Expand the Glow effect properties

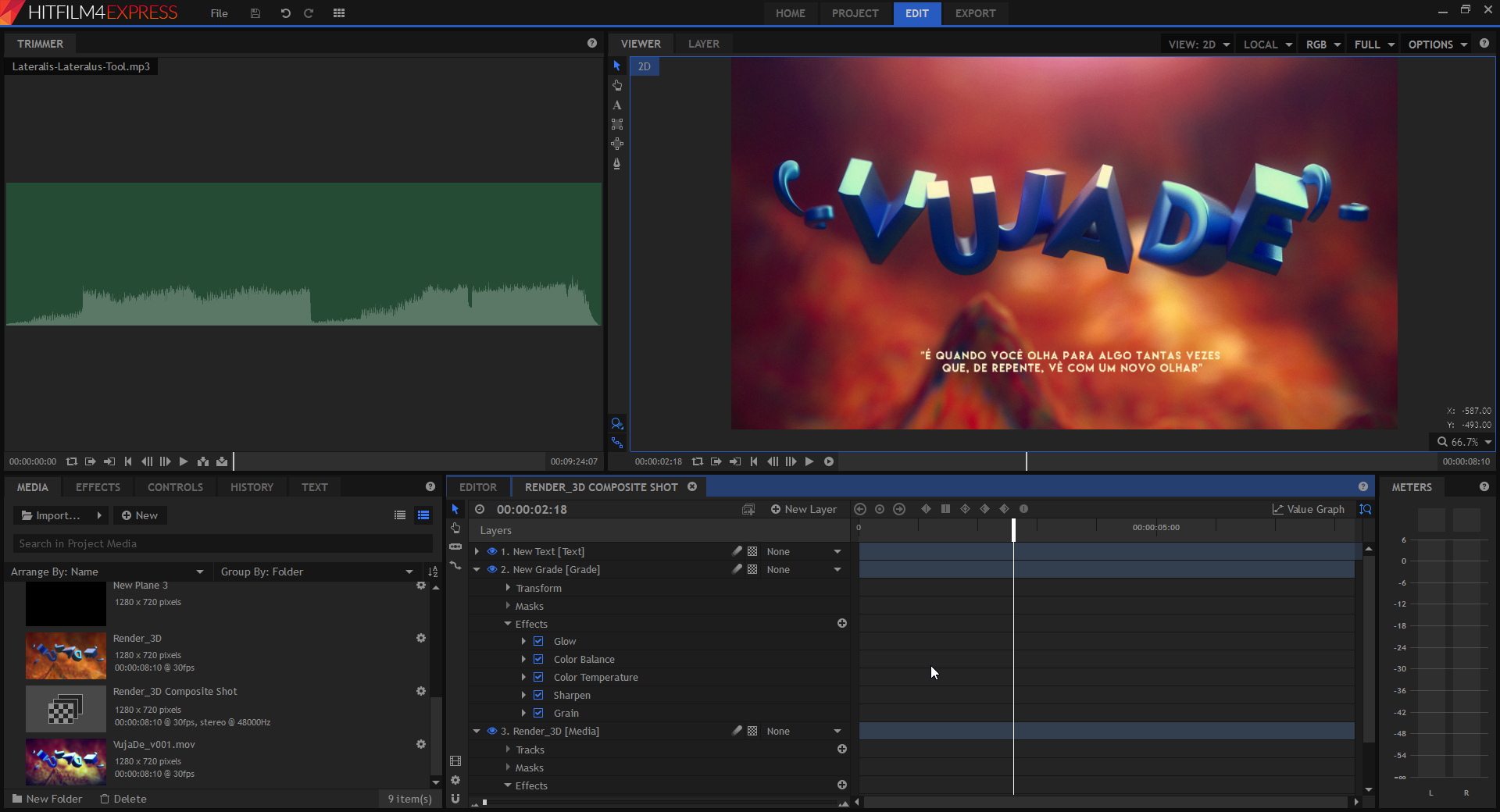(x=523, y=641)
